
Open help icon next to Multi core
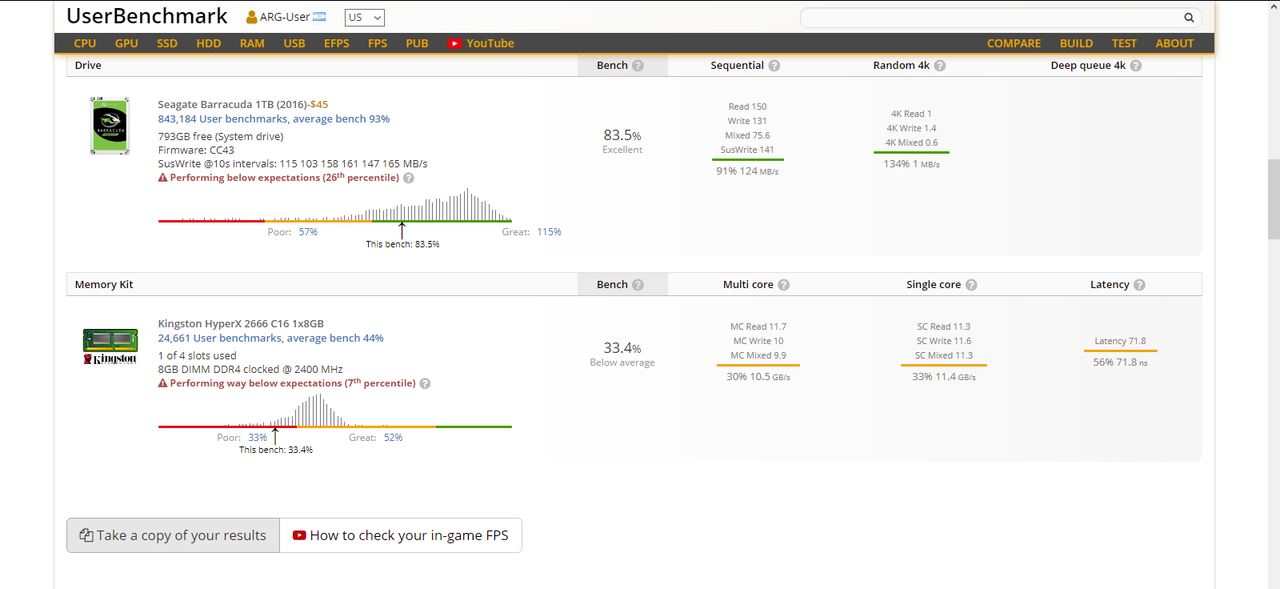click(784, 285)
